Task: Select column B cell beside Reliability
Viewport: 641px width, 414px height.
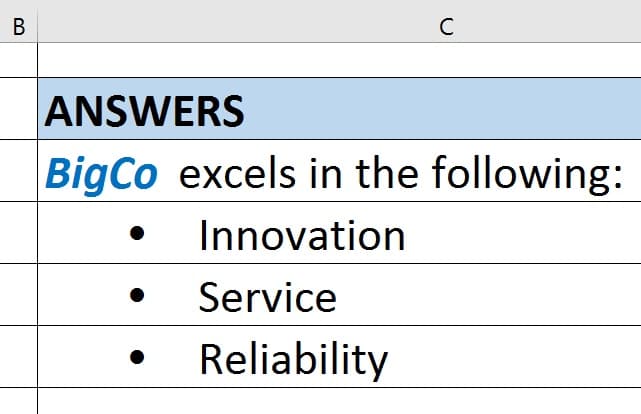Action: (18, 356)
